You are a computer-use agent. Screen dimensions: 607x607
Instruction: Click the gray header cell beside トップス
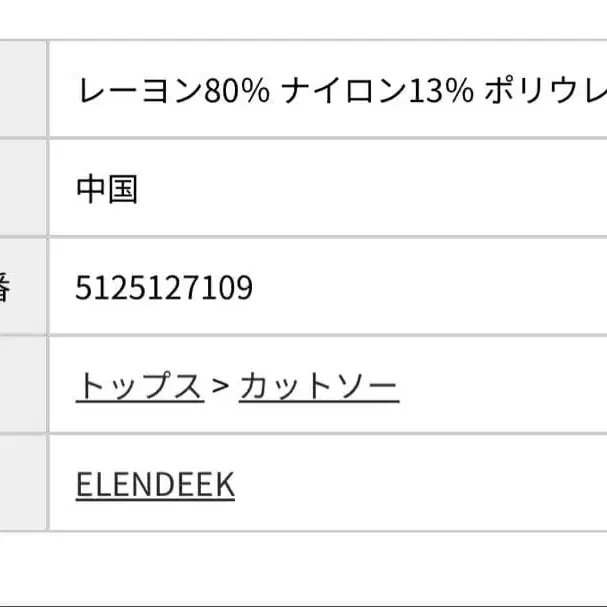click(x=22, y=387)
